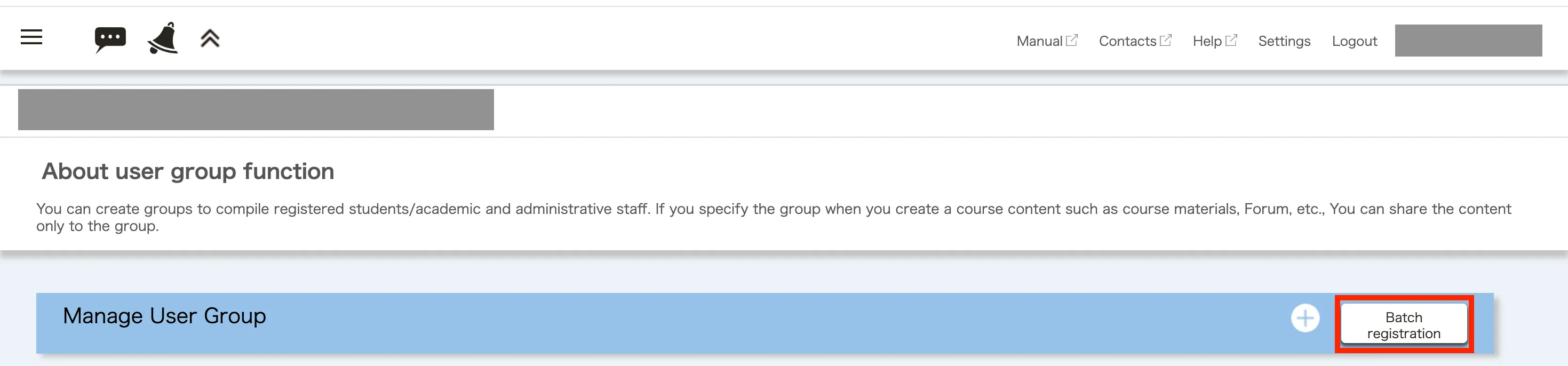Open the speech bubble messages icon
Viewport: 1568px width, 366px height.
[110, 39]
